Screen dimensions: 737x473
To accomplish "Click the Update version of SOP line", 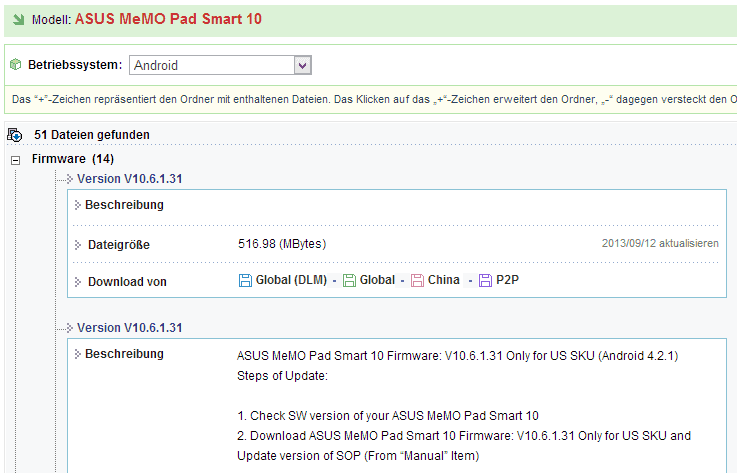I will click(x=358, y=456).
